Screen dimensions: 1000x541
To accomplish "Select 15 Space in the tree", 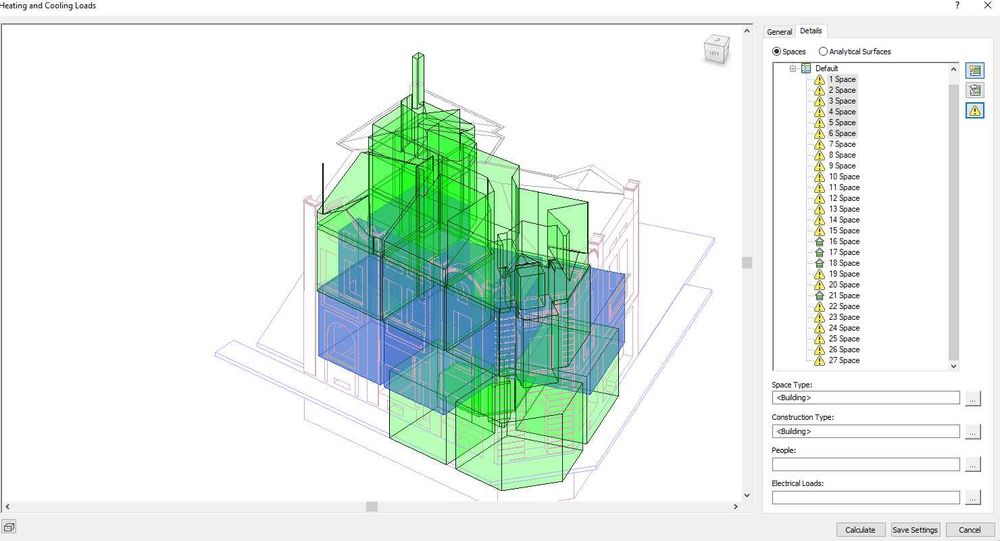I will click(844, 231).
